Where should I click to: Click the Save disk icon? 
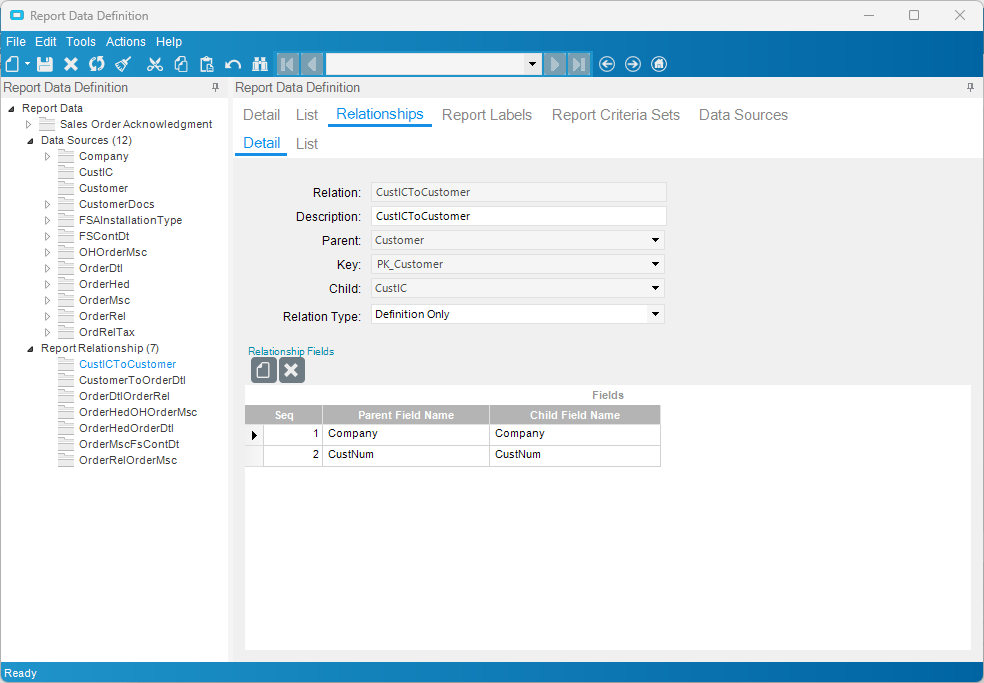[45, 64]
